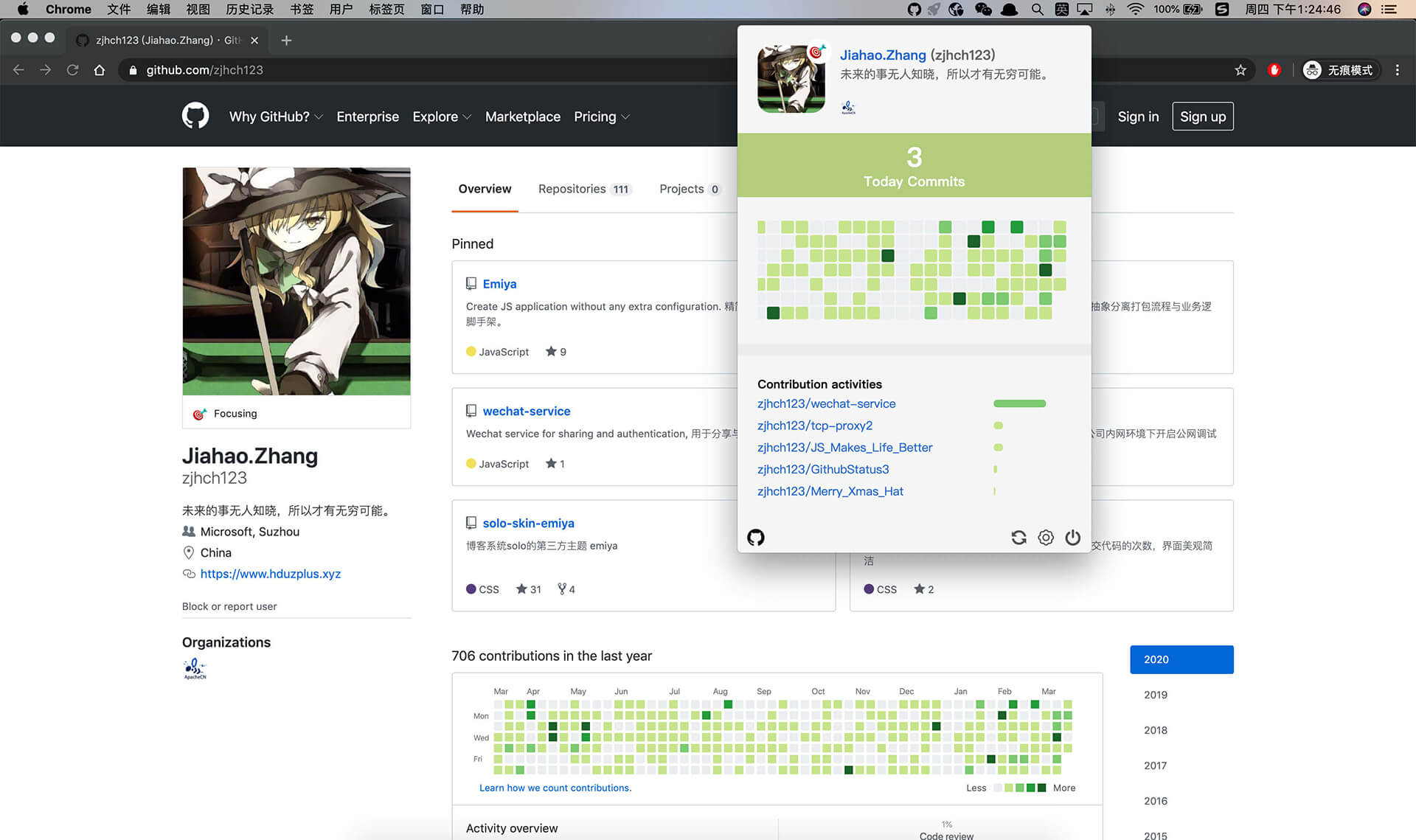Reload the page with browser refresh icon
Screen dimensions: 1416x840
pyautogui.click(x=72, y=70)
